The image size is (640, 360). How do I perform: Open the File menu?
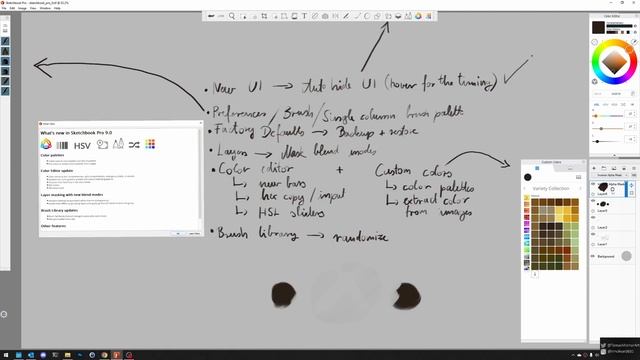click(x=4, y=8)
